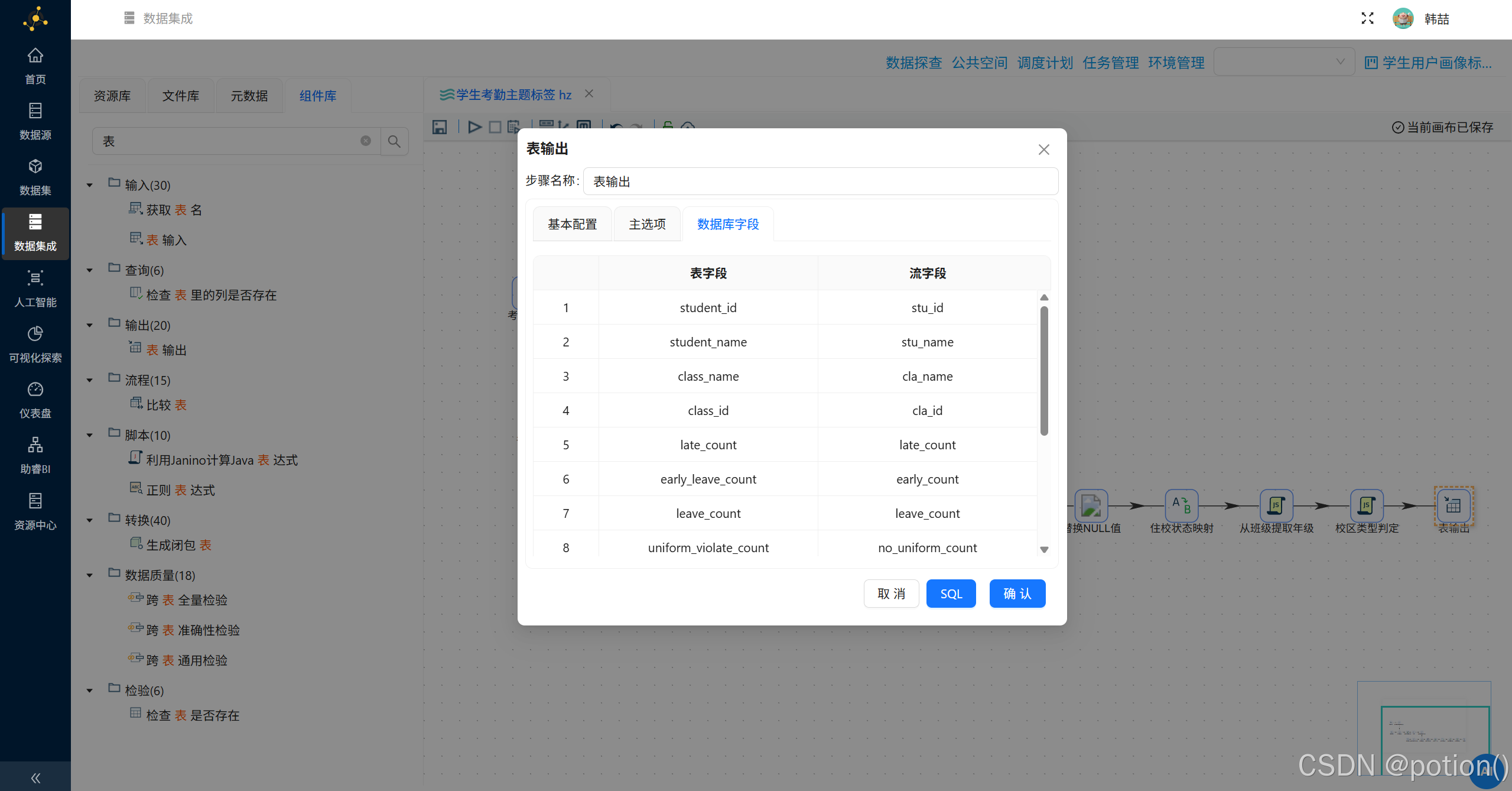Select the 替换NULL值 node on canvas
This screenshot has height=791, width=1512.
[1091, 505]
